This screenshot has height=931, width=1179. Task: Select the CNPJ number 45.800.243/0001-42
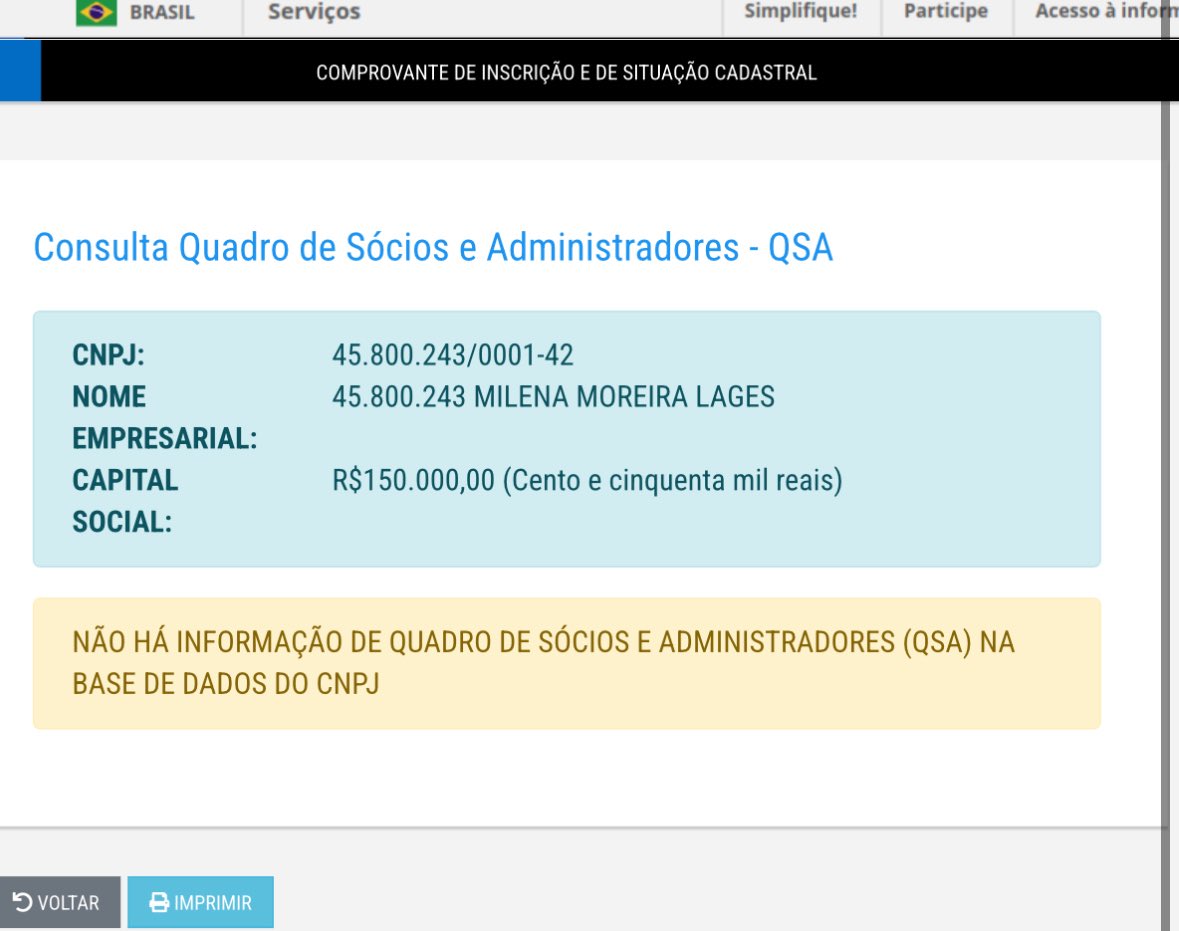click(x=453, y=355)
